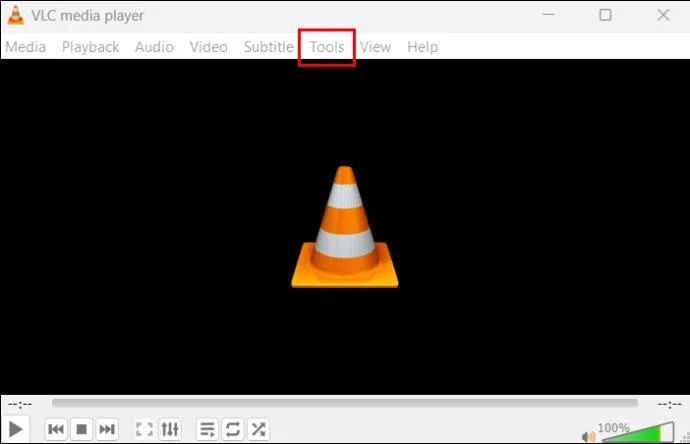Mute audio via speaker icon

588,437
